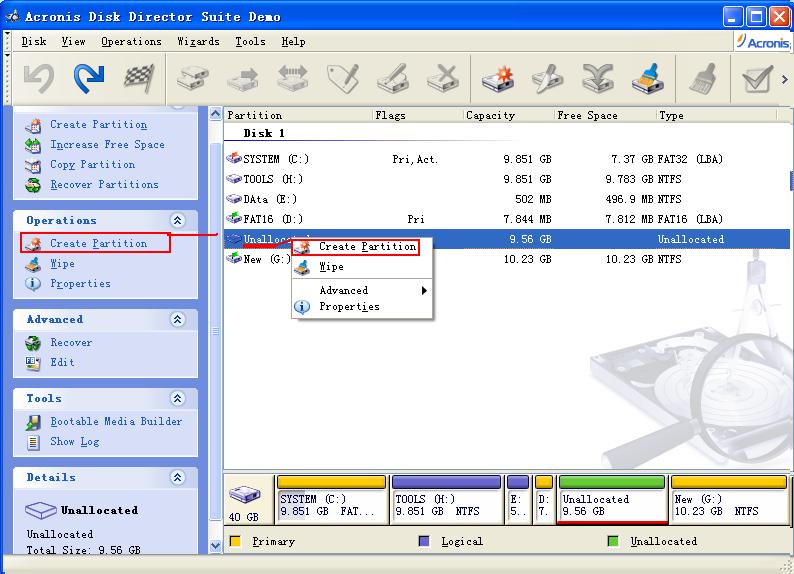
Task: Select New (G:) block in disk map
Action: click(x=729, y=499)
